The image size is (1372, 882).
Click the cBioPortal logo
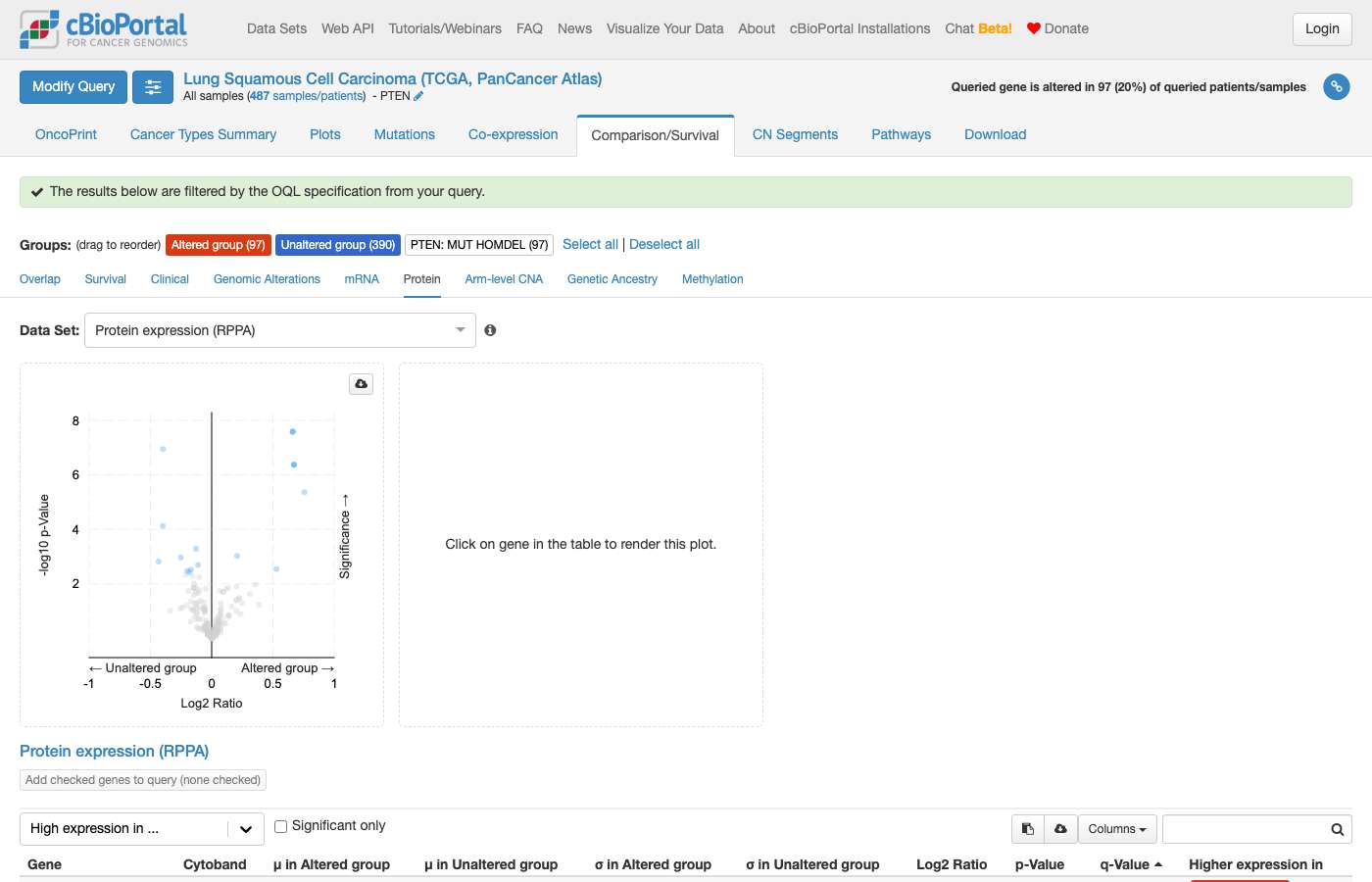click(104, 29)
